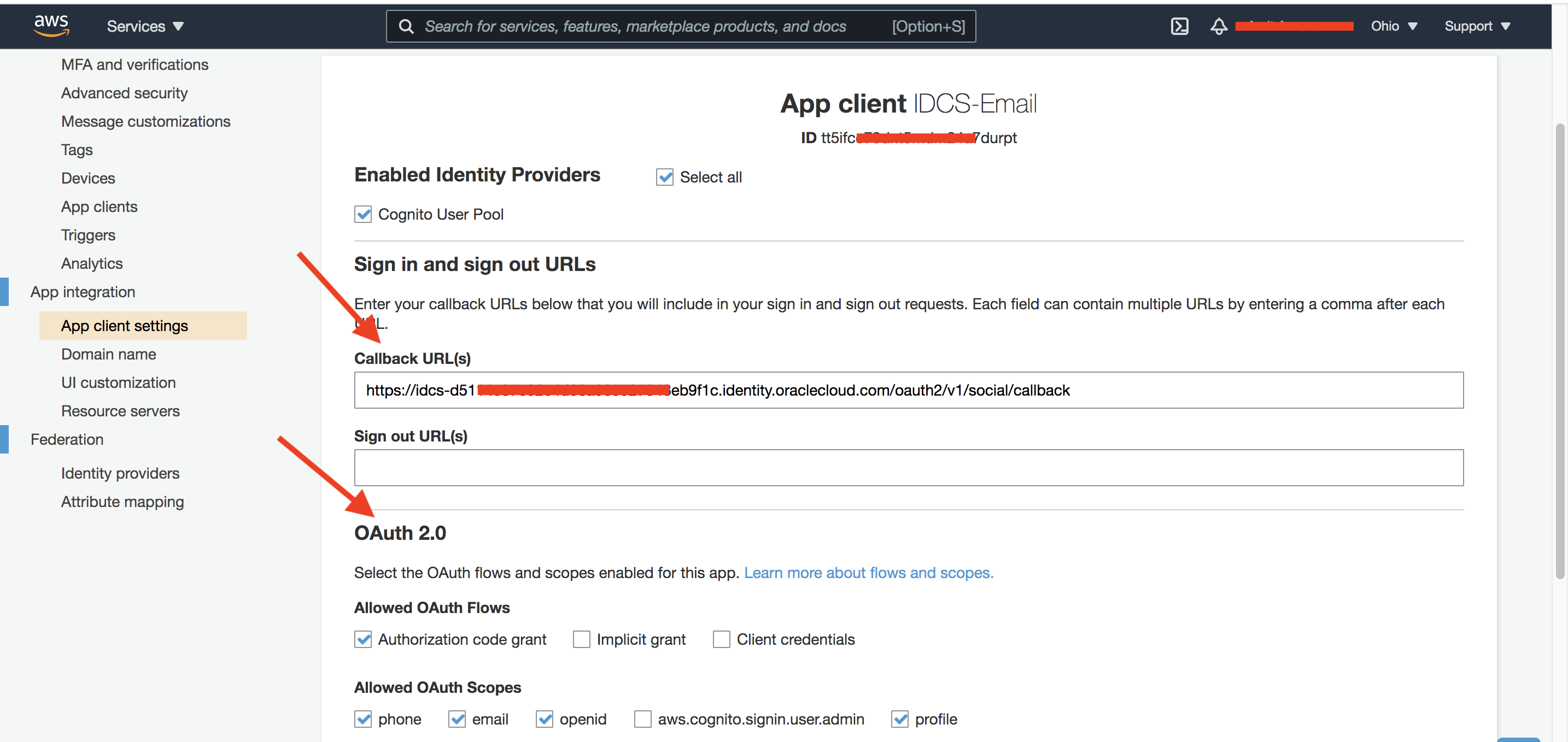Open Attribute mapping in sidebar
Viewport: 1568px width, 742px height.
(x=122, y=502)
